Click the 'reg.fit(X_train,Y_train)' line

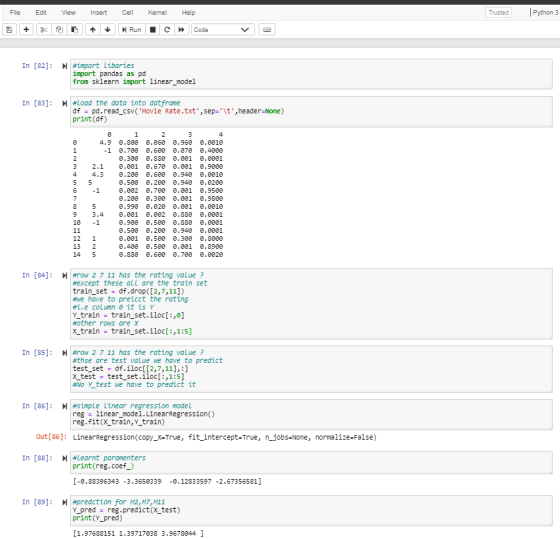click(119, 422)
